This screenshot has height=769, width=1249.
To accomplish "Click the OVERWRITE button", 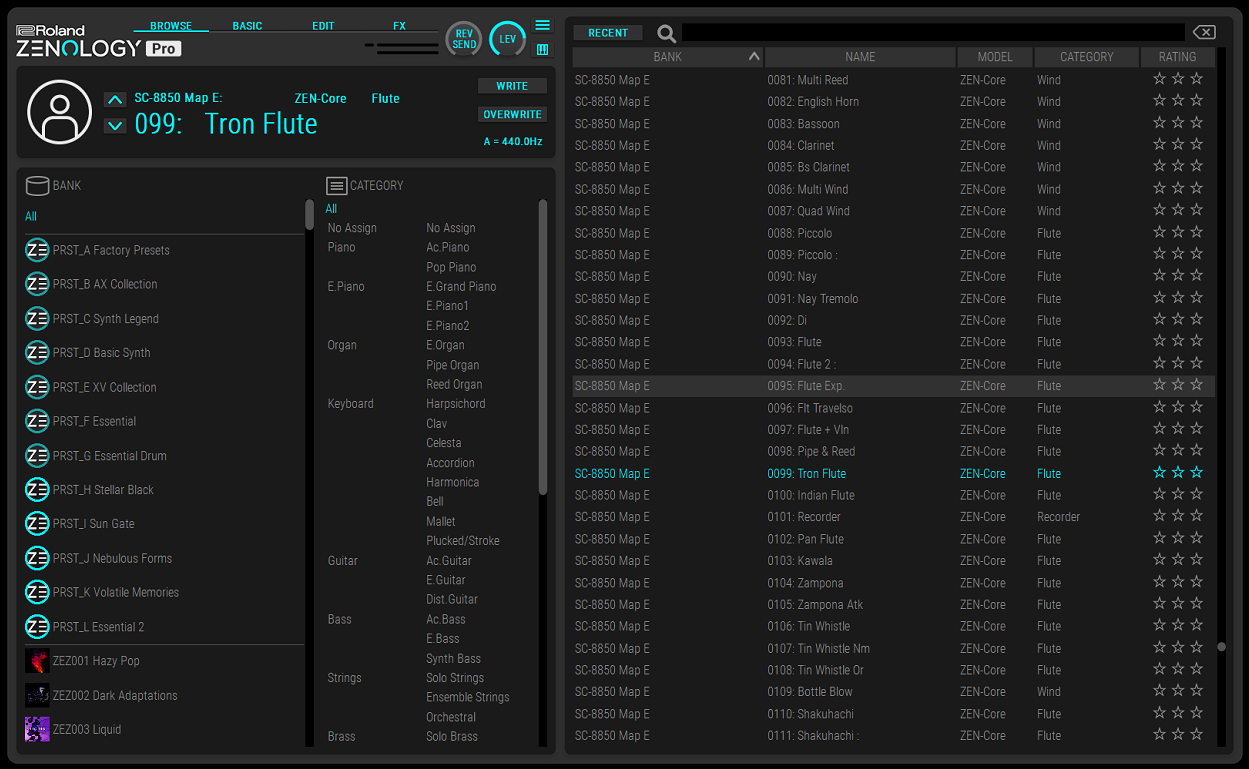I will [x=512, y=114].
